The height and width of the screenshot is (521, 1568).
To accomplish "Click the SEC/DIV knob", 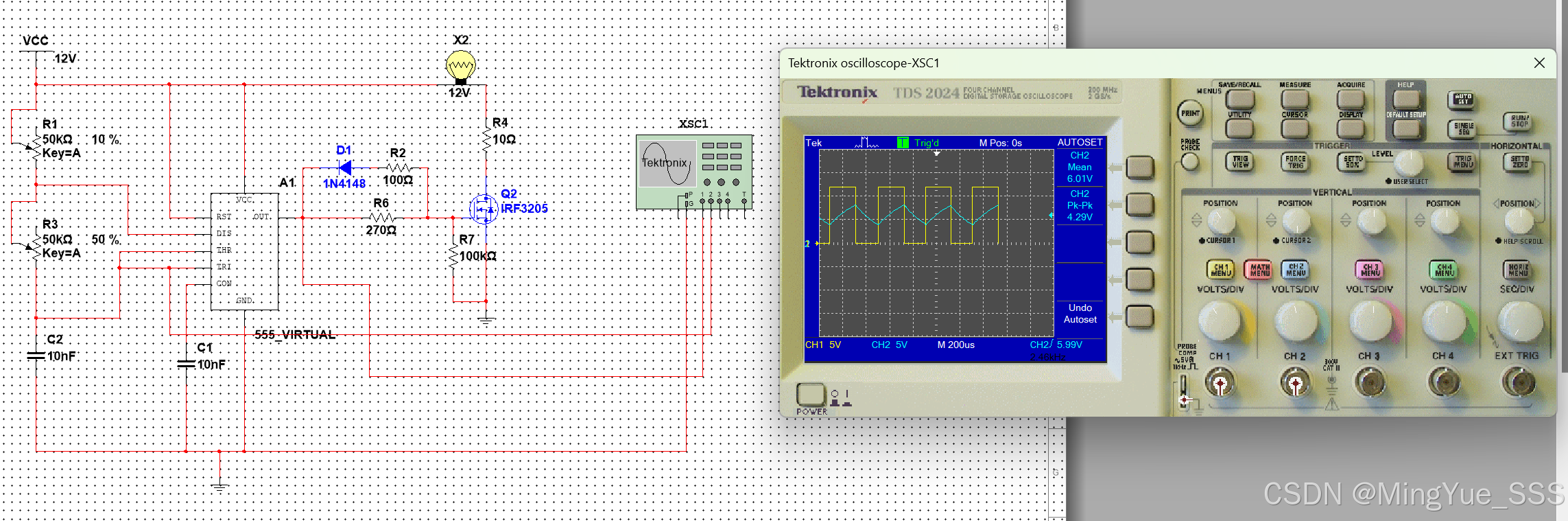I will pyautogui.click(x=1519, y=321).
